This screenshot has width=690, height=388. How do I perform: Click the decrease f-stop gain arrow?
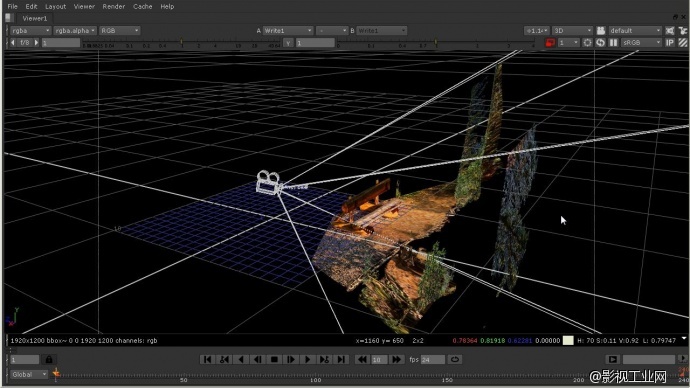[x=12, y=43]
